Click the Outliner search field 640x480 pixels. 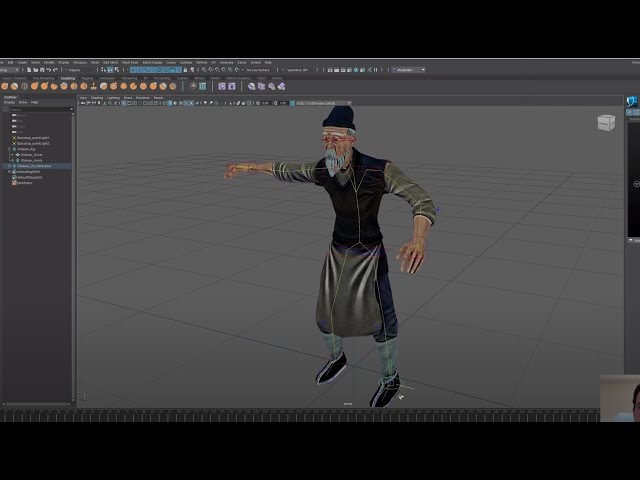click(40, 109)
